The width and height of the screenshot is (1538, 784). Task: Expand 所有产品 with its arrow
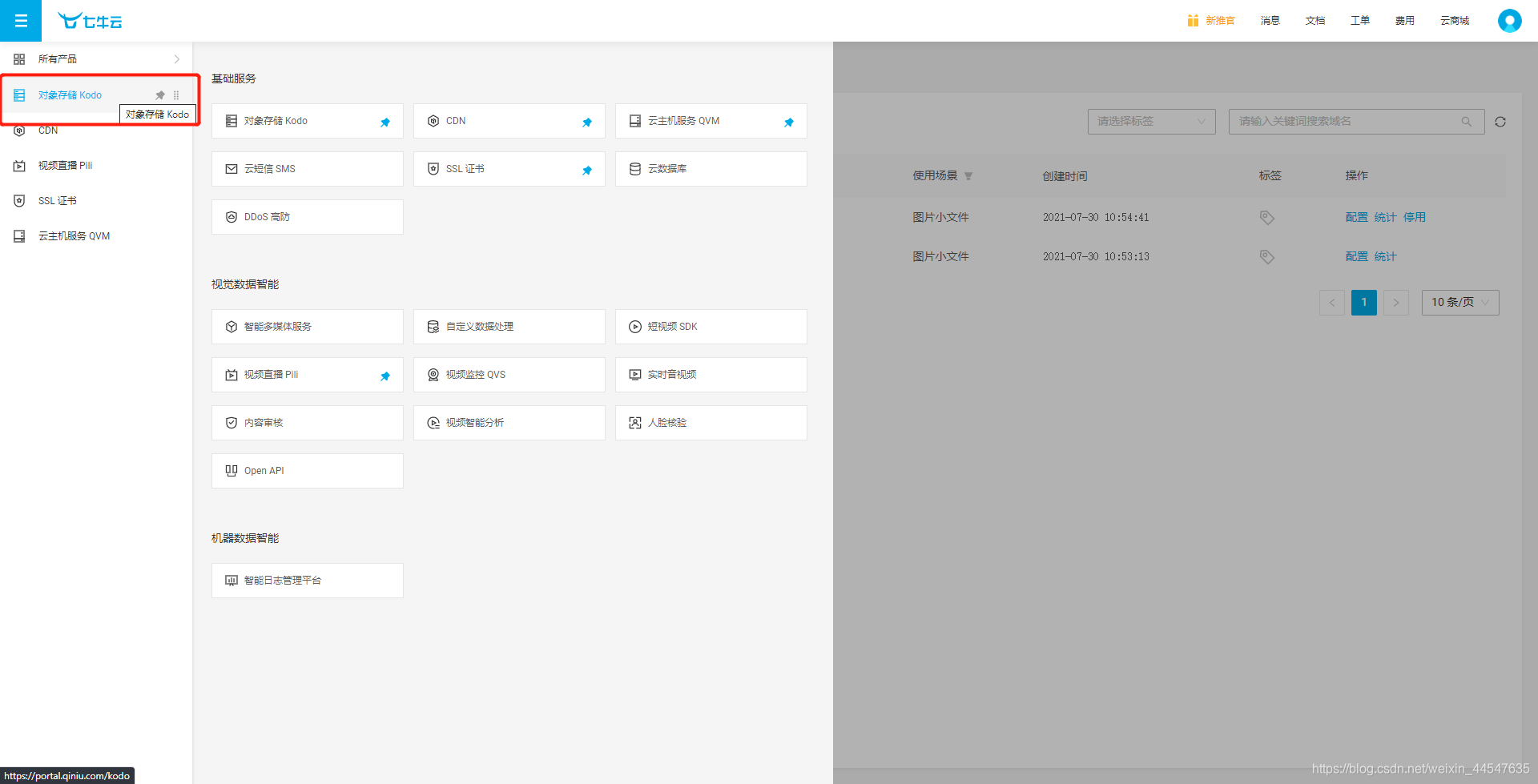pos(177,59)
